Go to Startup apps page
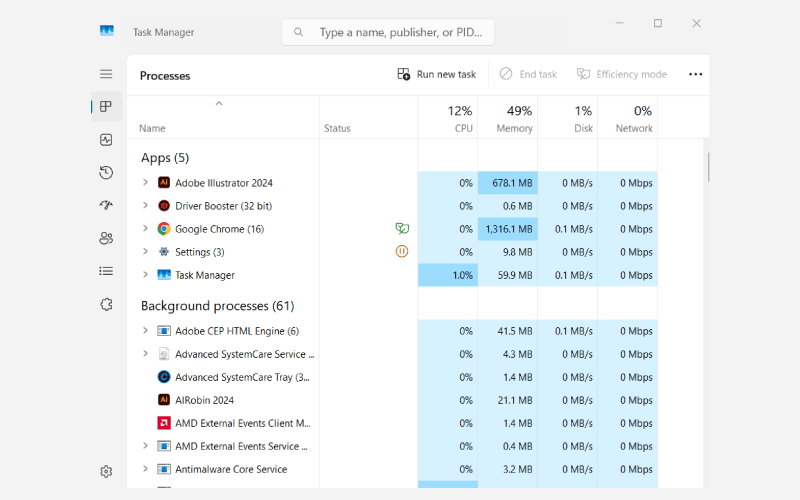This screenshot has height=500, width=800. coord(106,205)
